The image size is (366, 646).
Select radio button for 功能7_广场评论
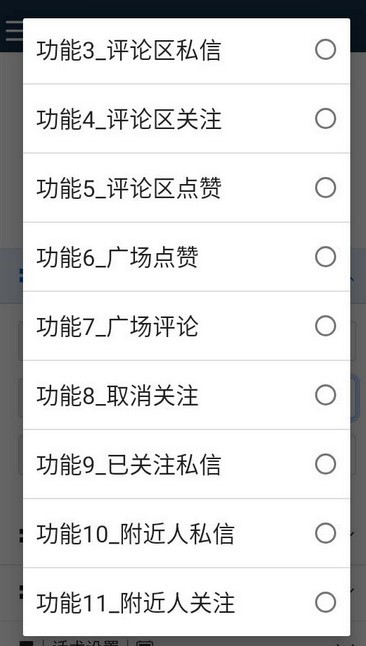coord(326,326)
